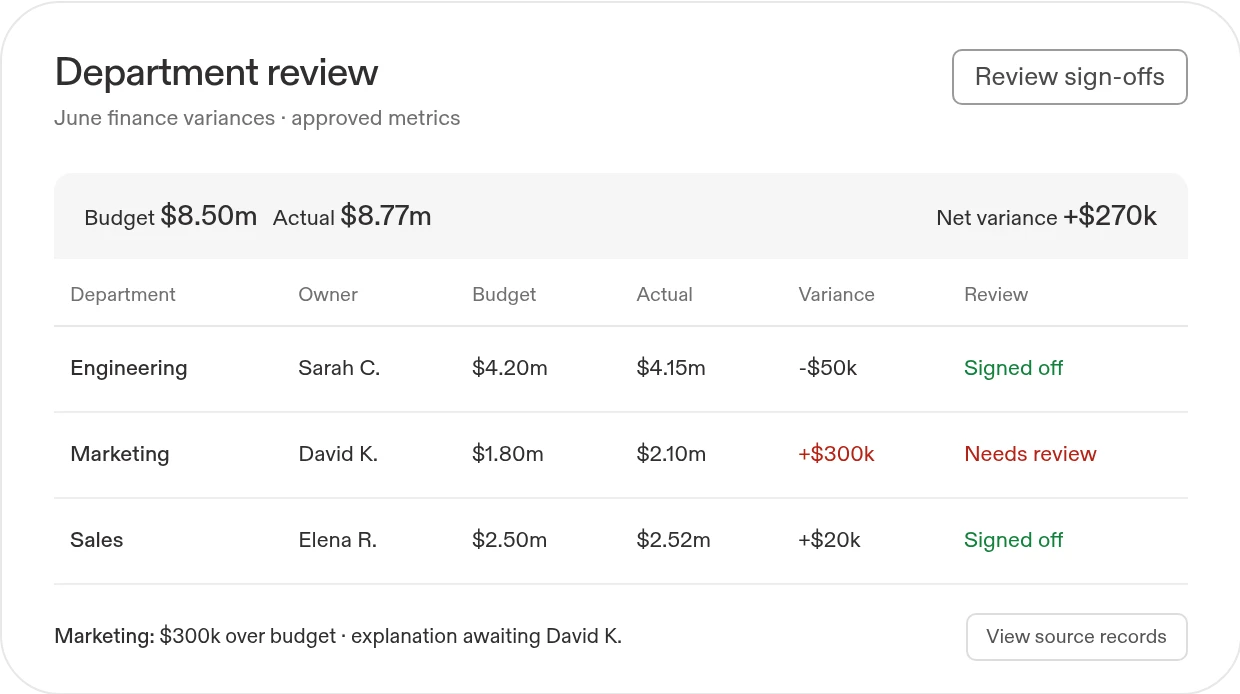The image size is (1240, 694).
Task: Click the -$50k variance value
Action: tap(828, 369)
